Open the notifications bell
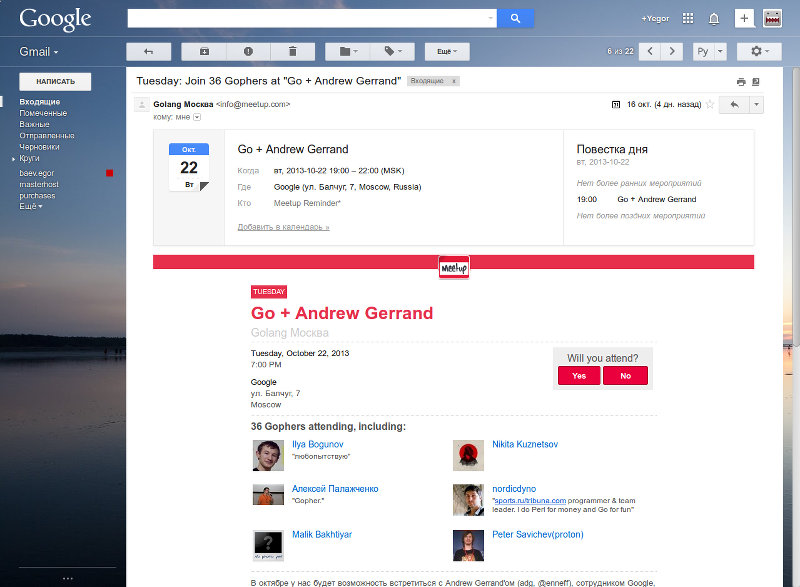 (x=713, y=17)
